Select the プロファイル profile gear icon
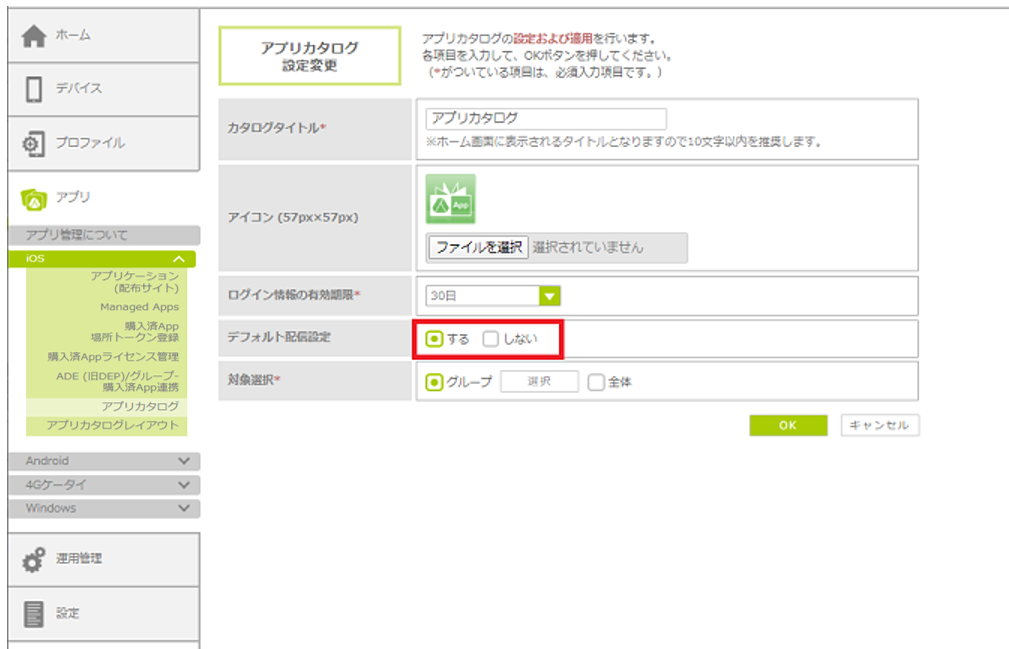Viewport: 1009px width, 649px height. 34,143
